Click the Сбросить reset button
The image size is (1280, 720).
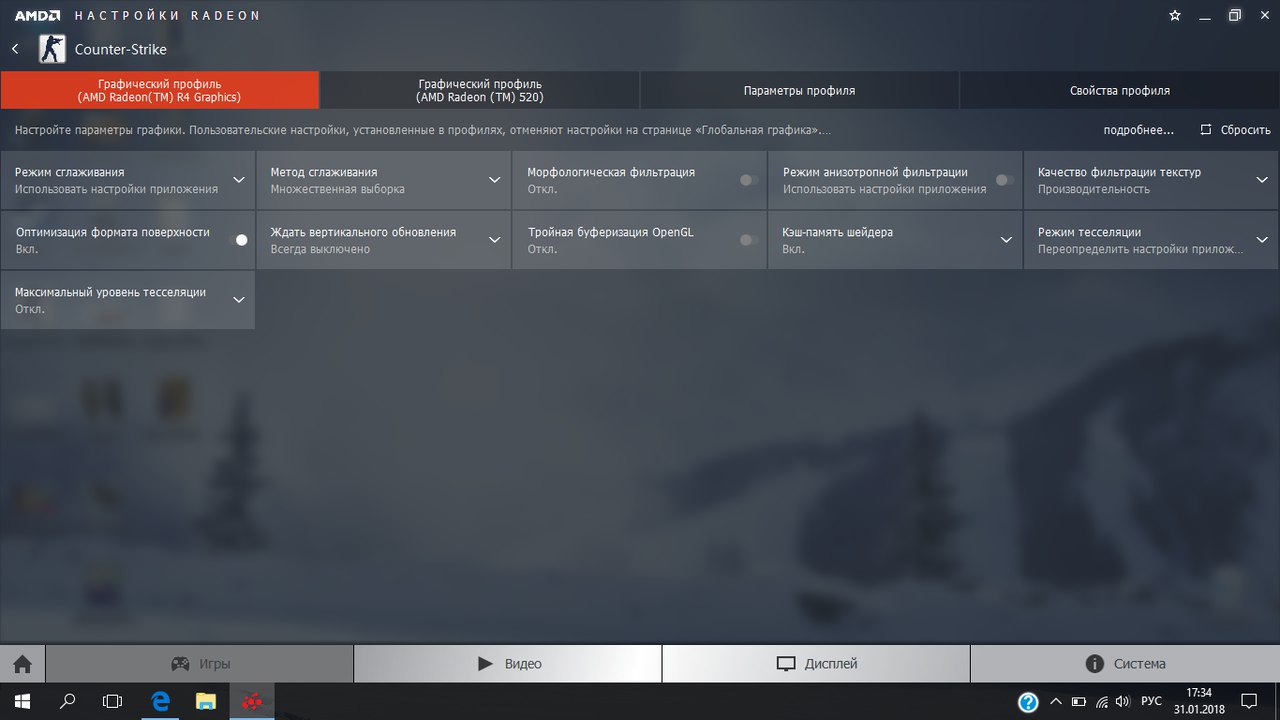tap(1236, 130)
